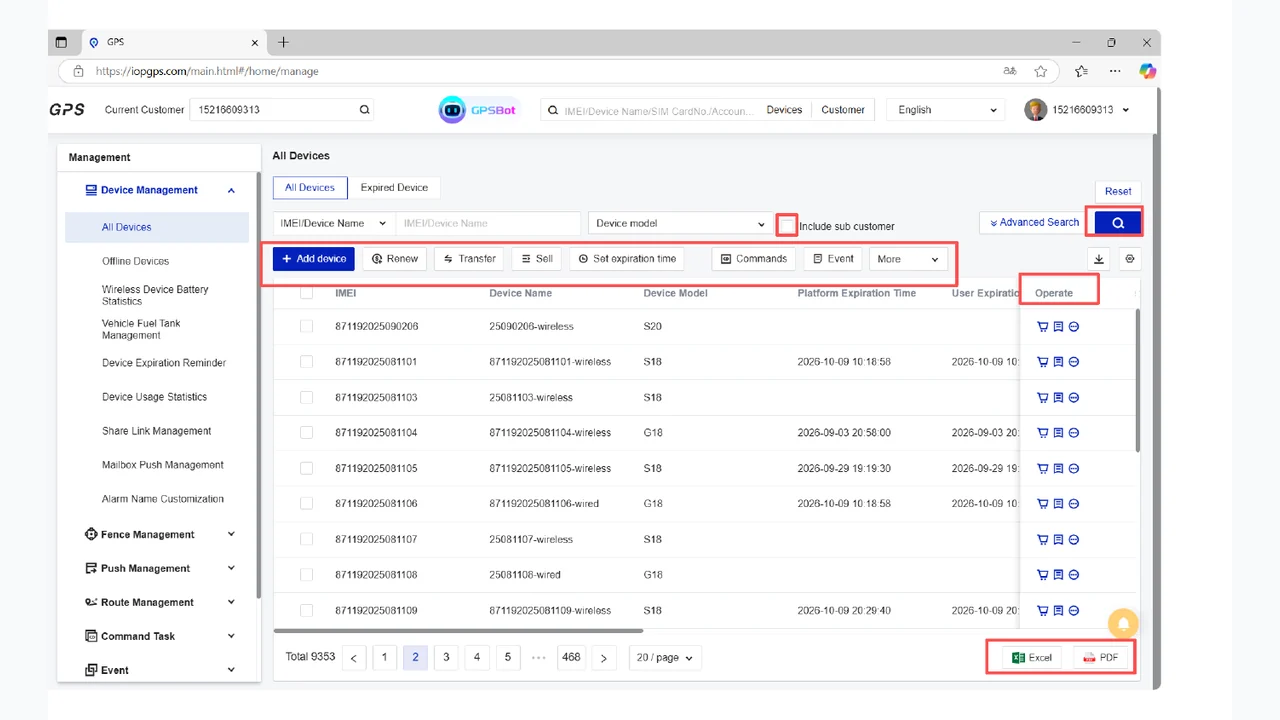The image size is (1280, 720).
Task: Open the column settings gear icon
Action: tap(1130, 259)
